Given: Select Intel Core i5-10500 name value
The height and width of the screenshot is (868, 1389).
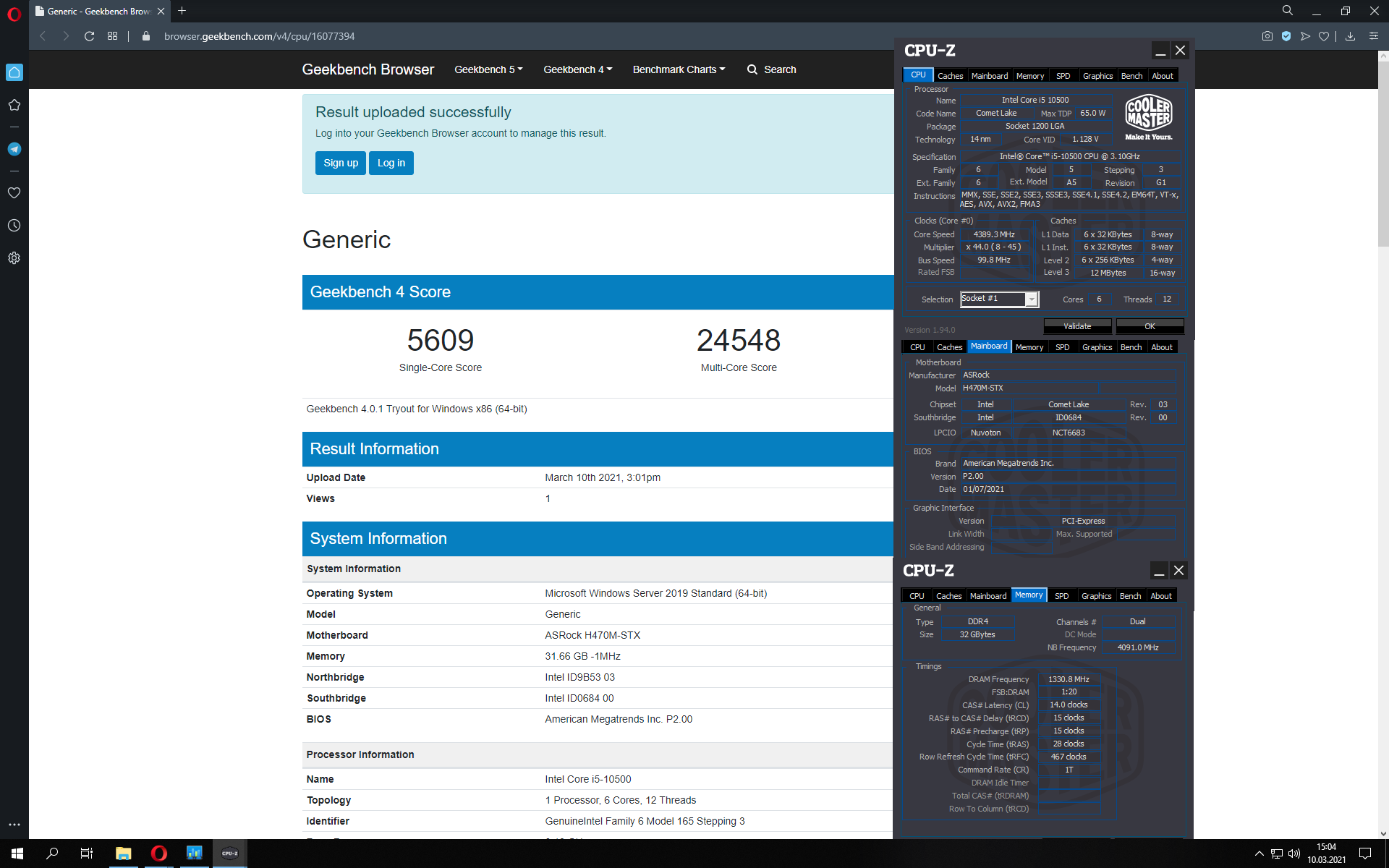Looking at the screenshot, I should click(588, 779).
